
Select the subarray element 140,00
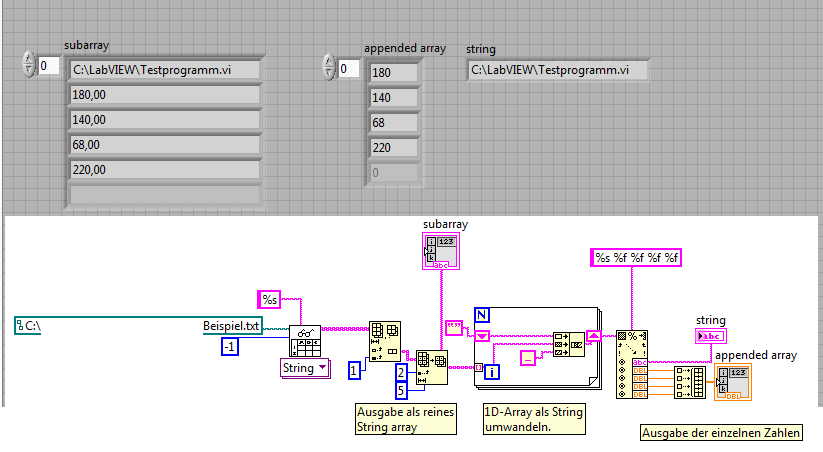click(165, 120)
